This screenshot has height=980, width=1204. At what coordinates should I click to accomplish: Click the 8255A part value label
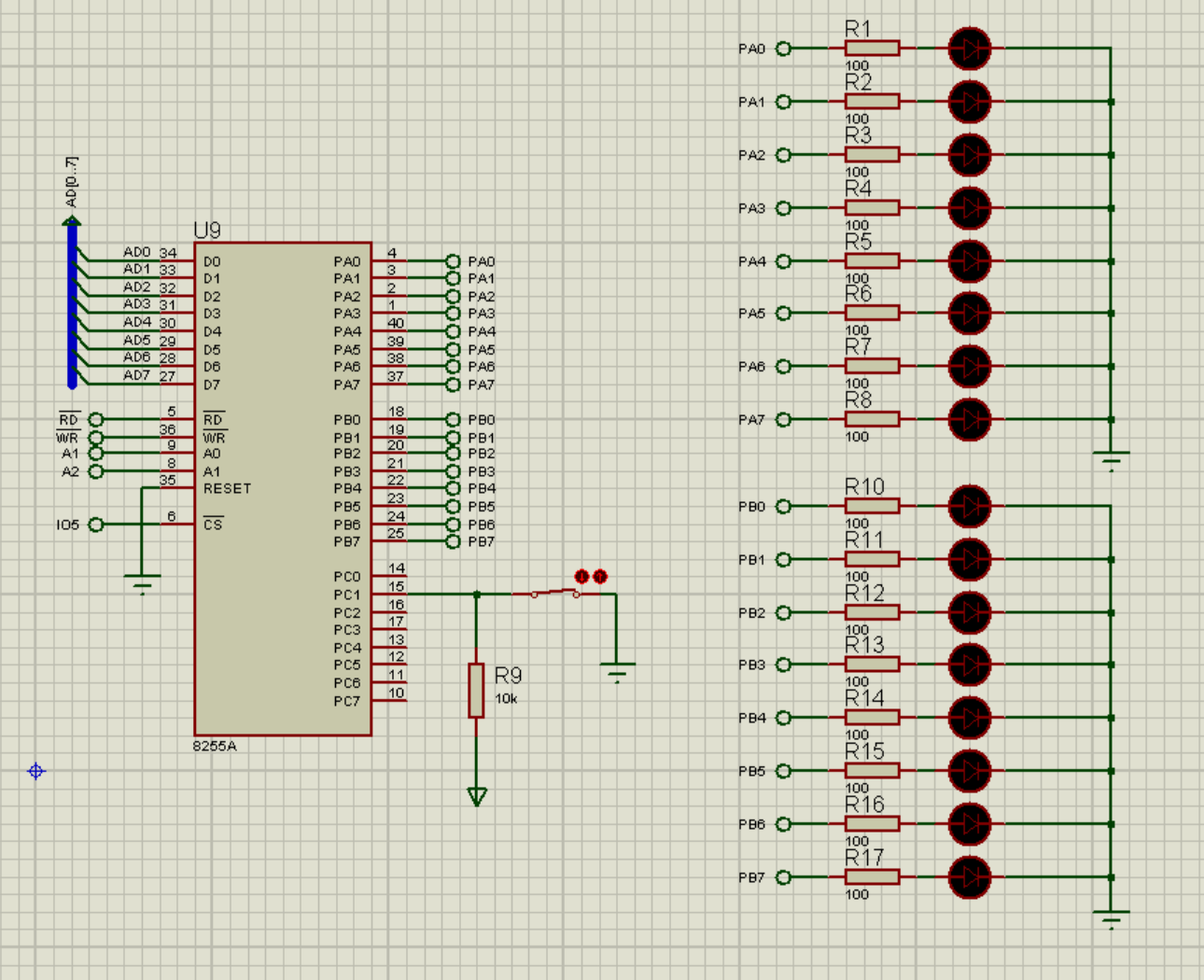(x=215, y=746)
